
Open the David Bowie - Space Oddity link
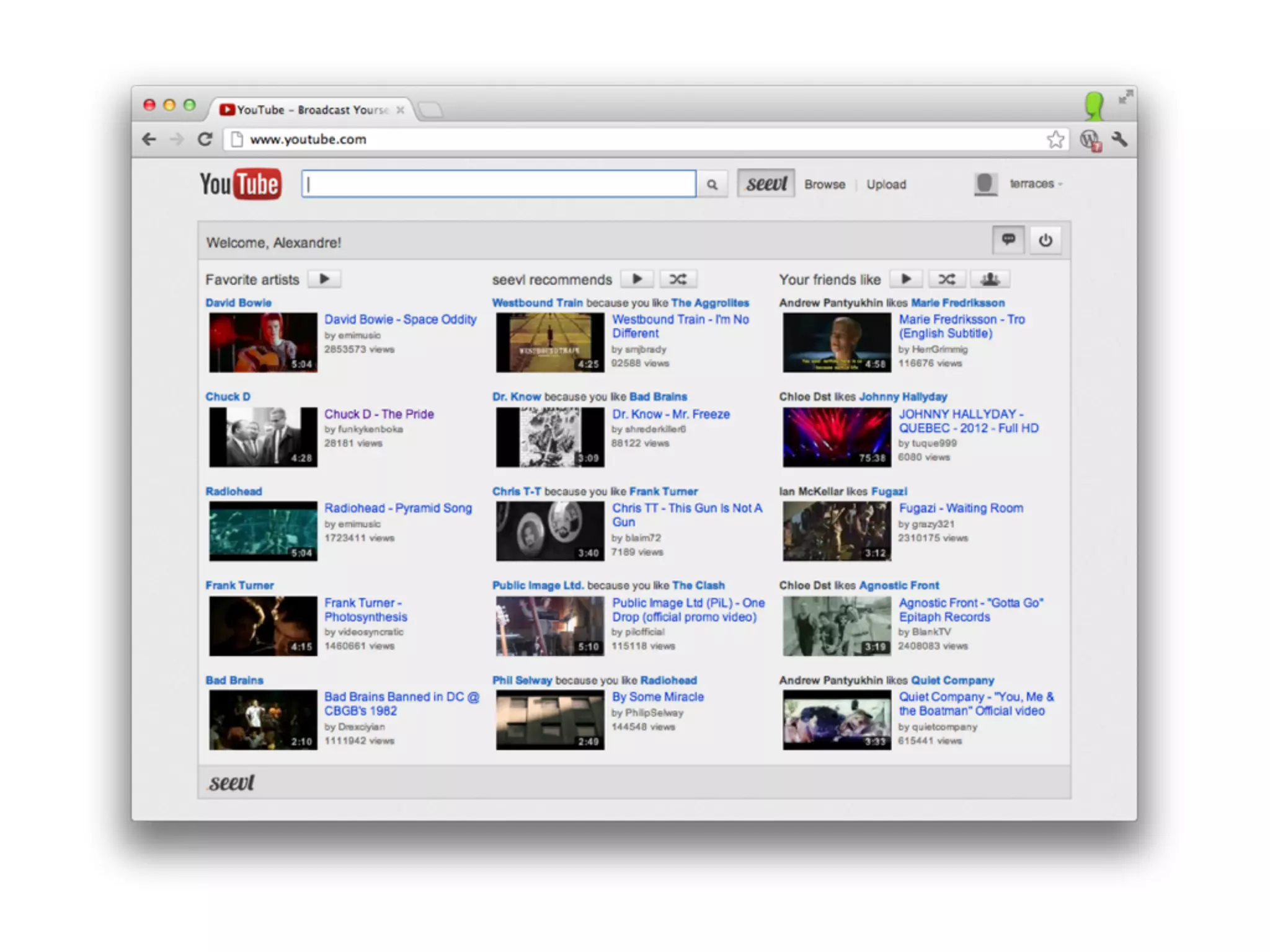coord(400,319)
